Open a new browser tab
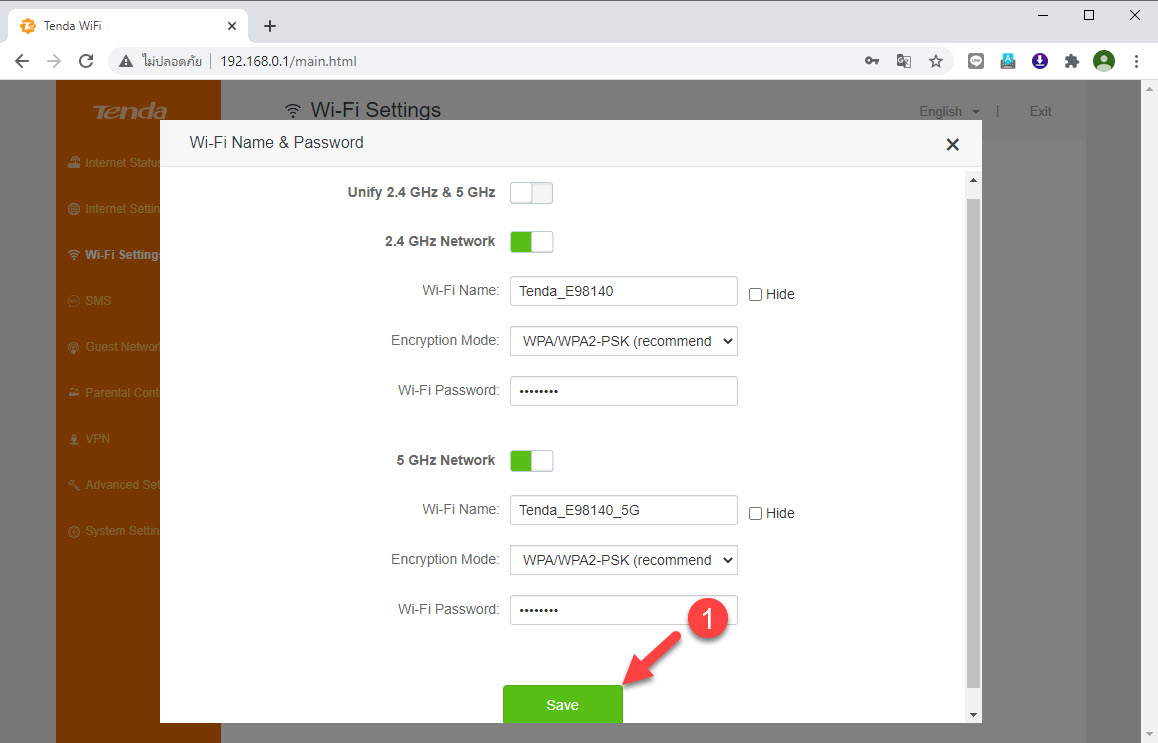 pyautogui.click(x=270, y=26)
